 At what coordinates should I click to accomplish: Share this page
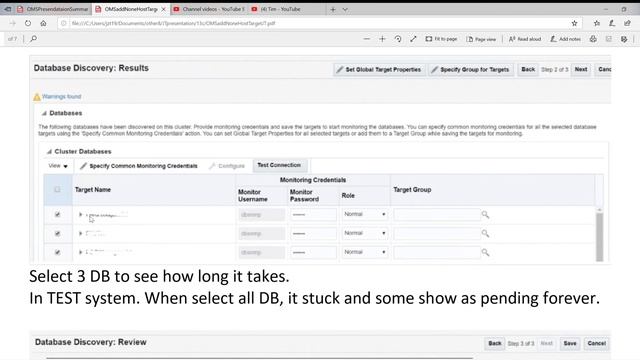tap(627, 23)
